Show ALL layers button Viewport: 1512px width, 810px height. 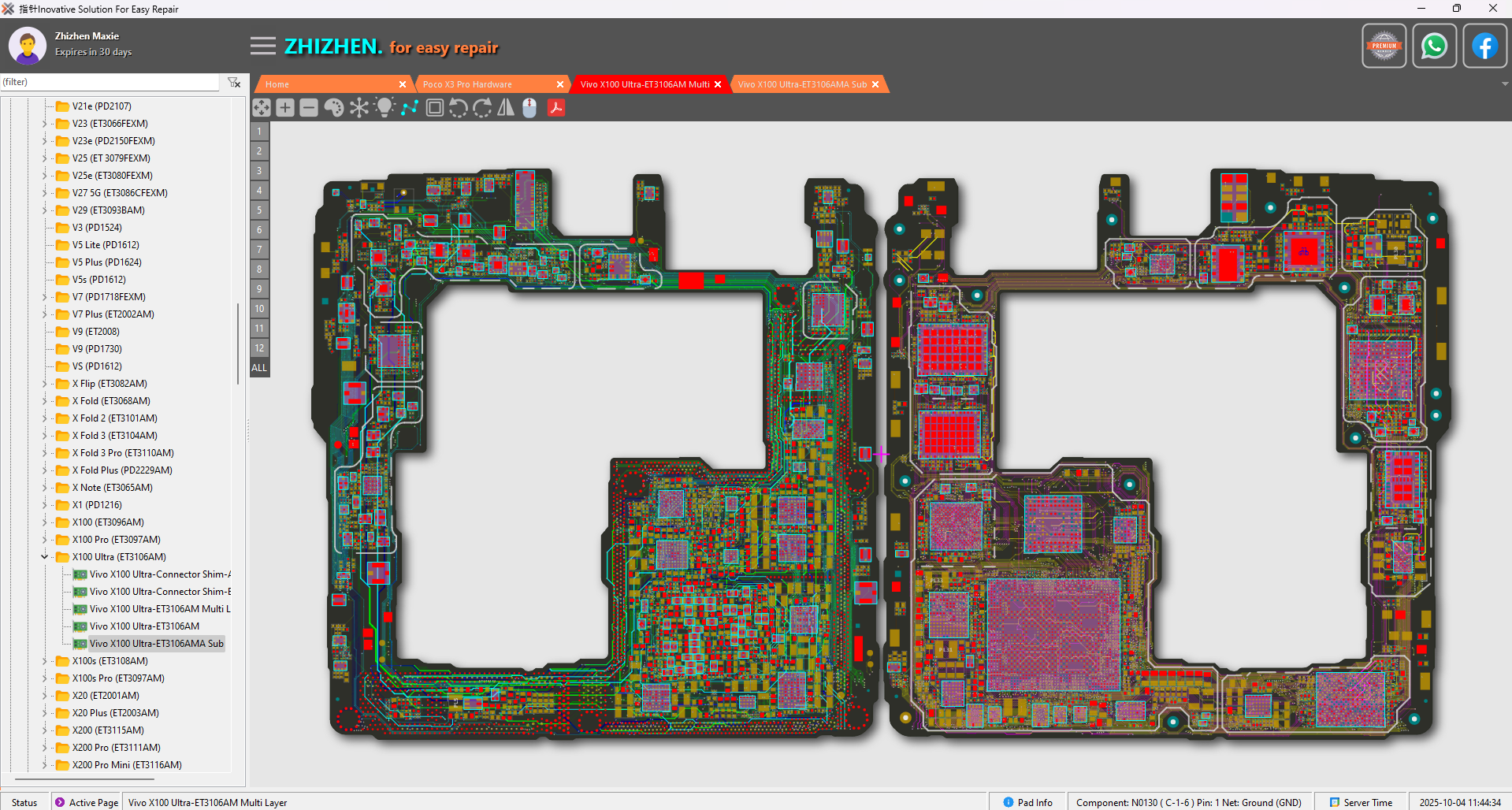coord(259,368)
